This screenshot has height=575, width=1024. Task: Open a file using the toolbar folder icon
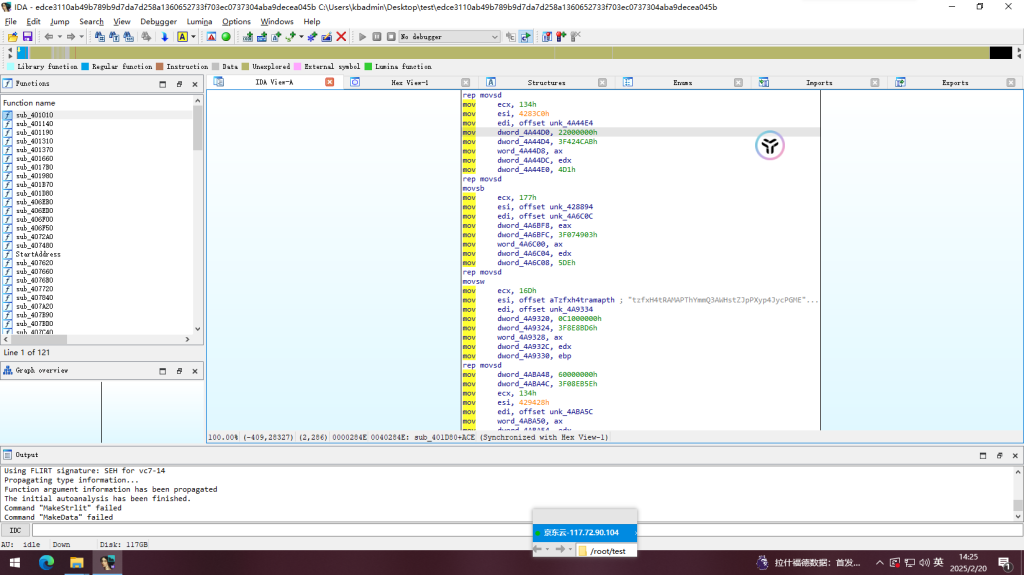coord(13,37)
